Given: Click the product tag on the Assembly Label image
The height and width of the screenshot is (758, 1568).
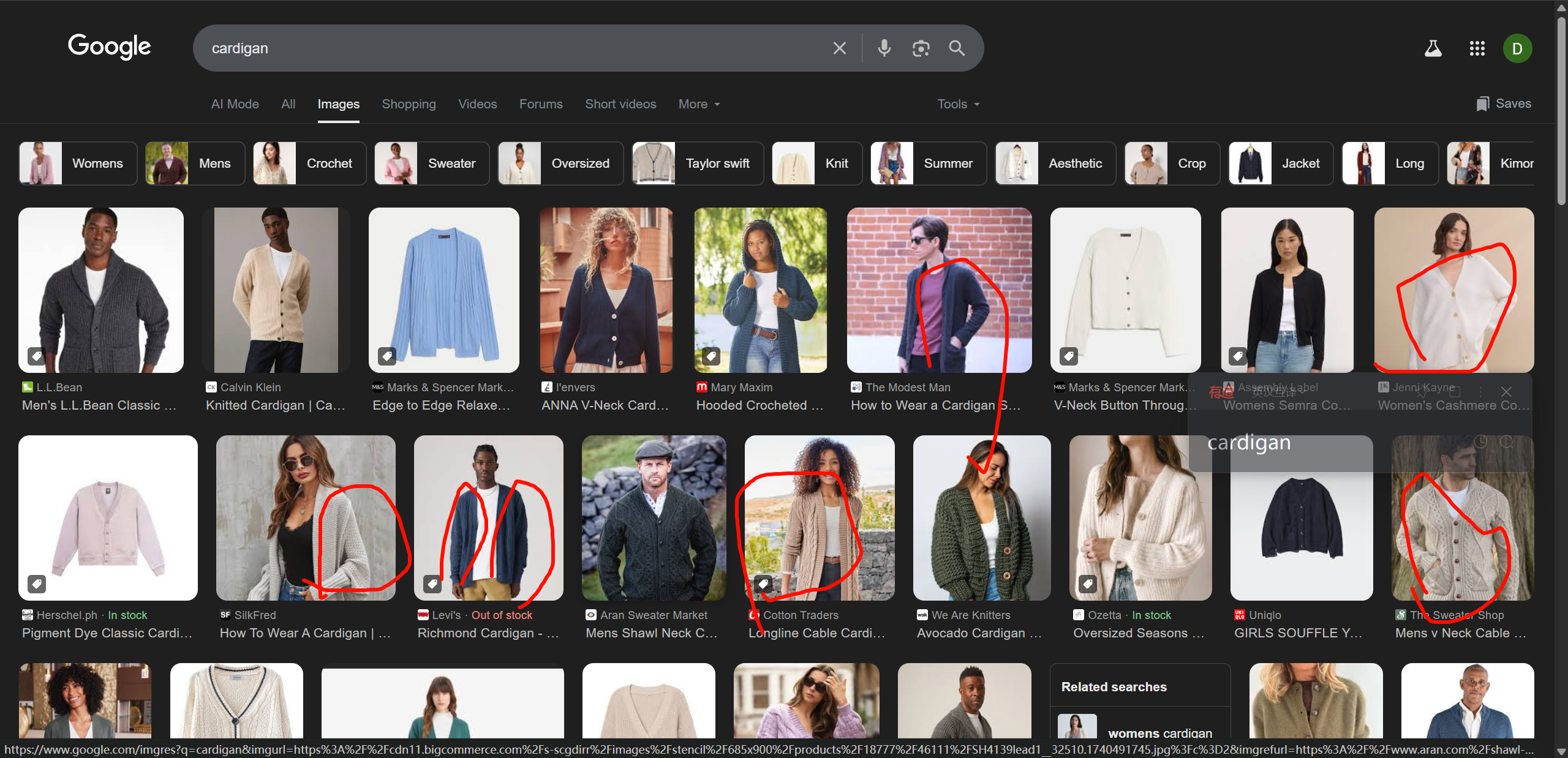Looking at the screenshot, I should pyautogui.click(x=1238, y=355).
